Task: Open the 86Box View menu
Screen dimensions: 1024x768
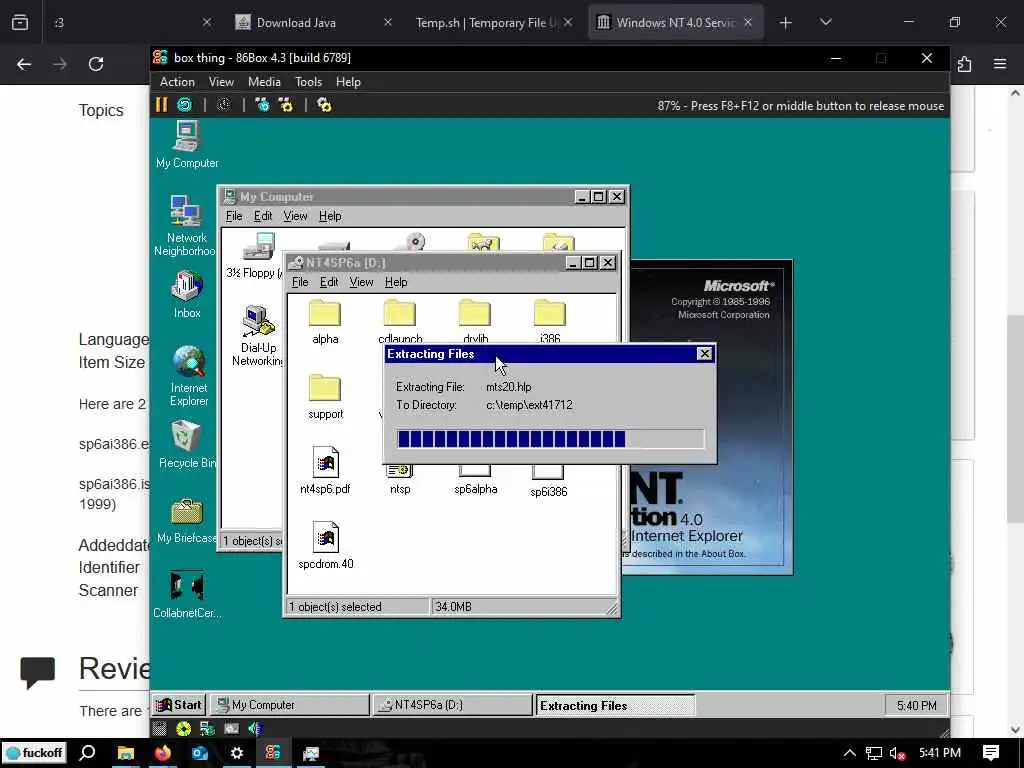Action: tap(221, 82)
